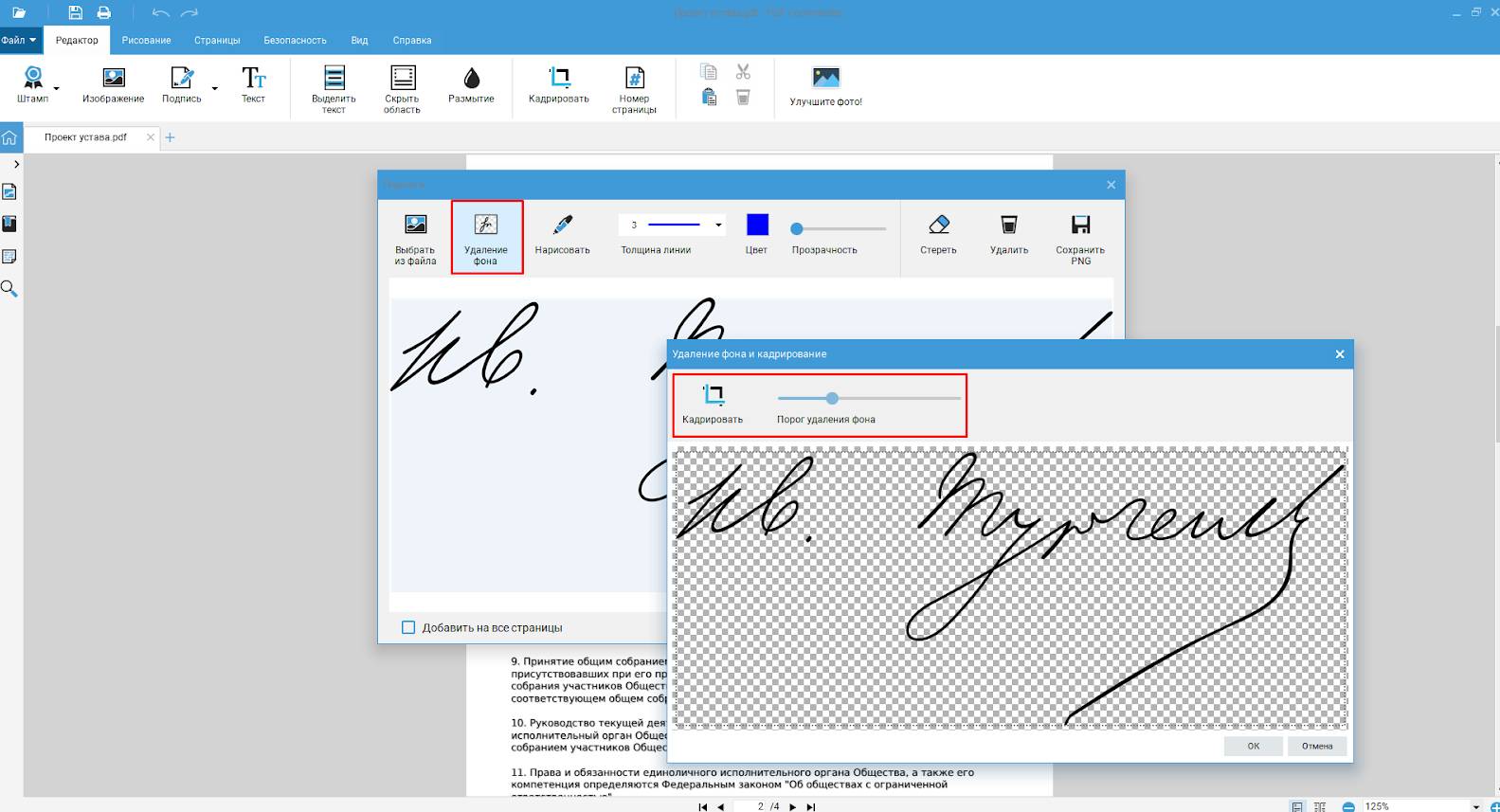Go to the next page
Viewport: 1500px width, 812px height.
793,806
